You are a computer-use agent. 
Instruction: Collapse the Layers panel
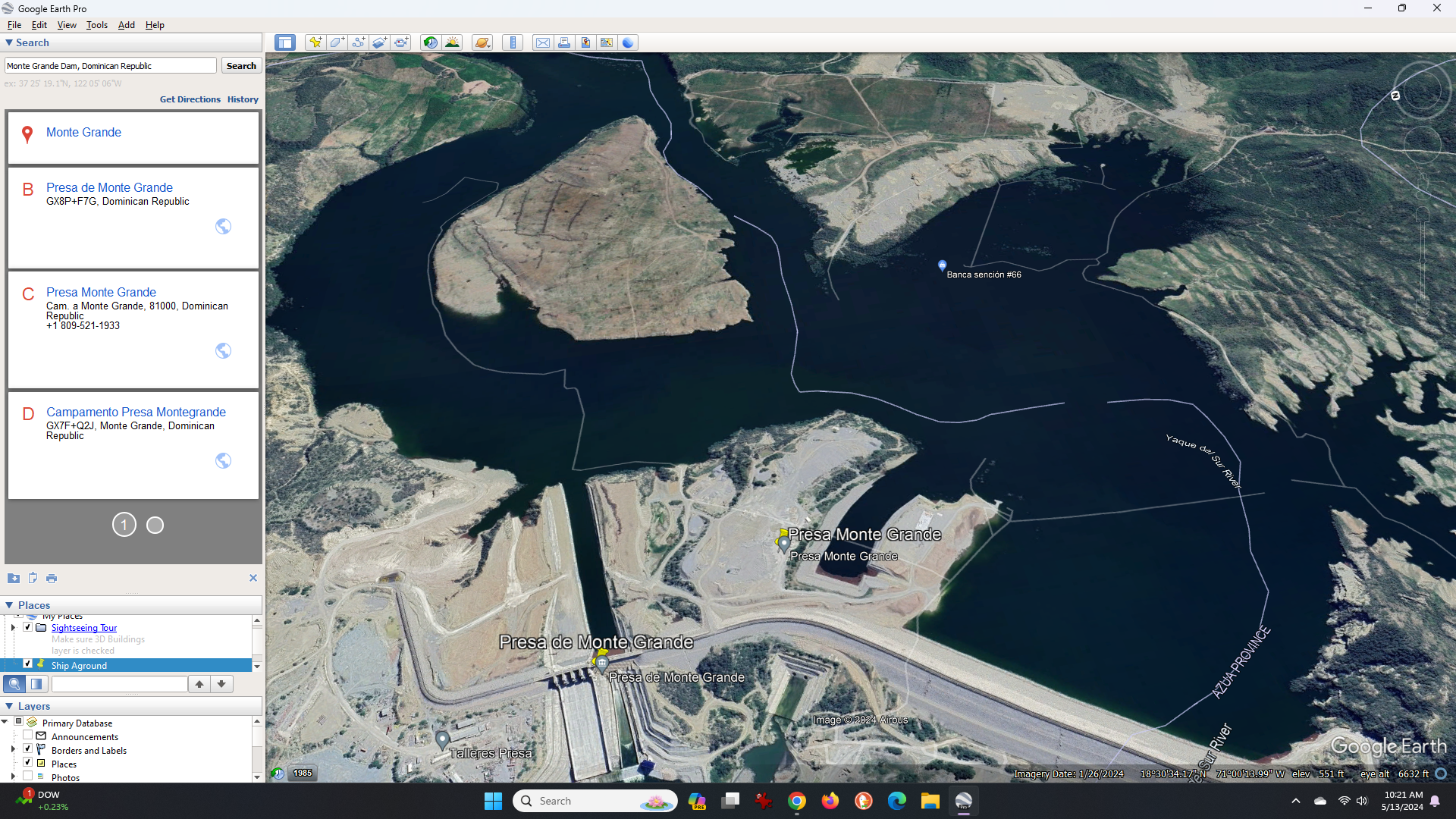coord(9,706)
